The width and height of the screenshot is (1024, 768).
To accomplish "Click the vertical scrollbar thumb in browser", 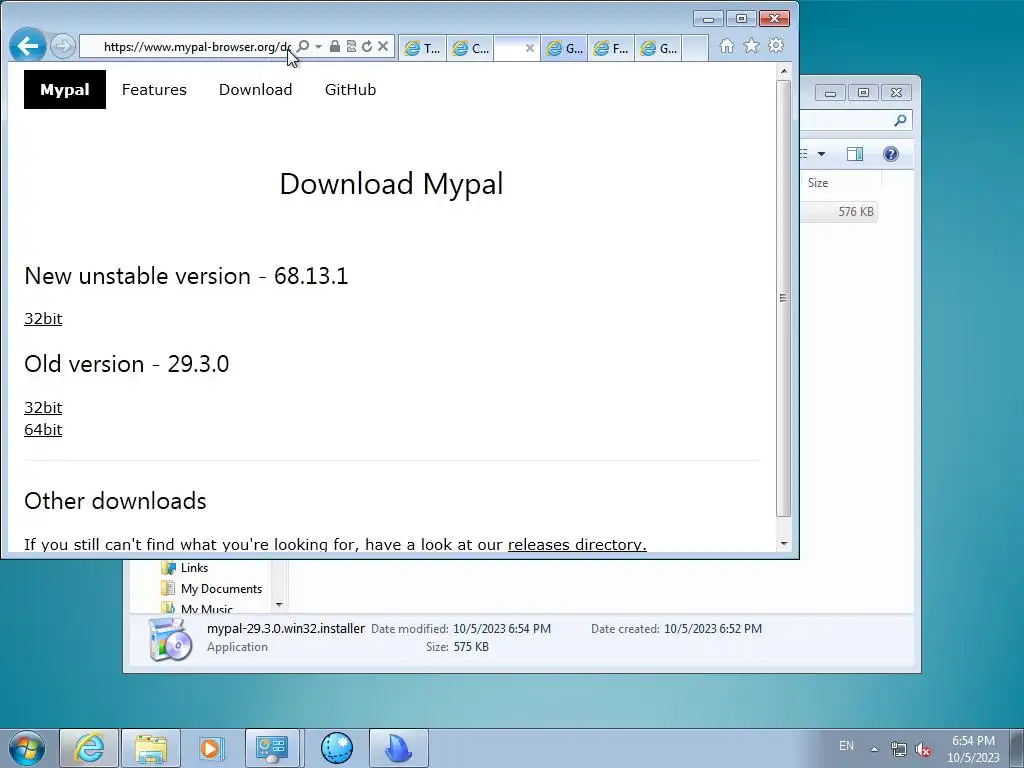I will tap(784, 298).
